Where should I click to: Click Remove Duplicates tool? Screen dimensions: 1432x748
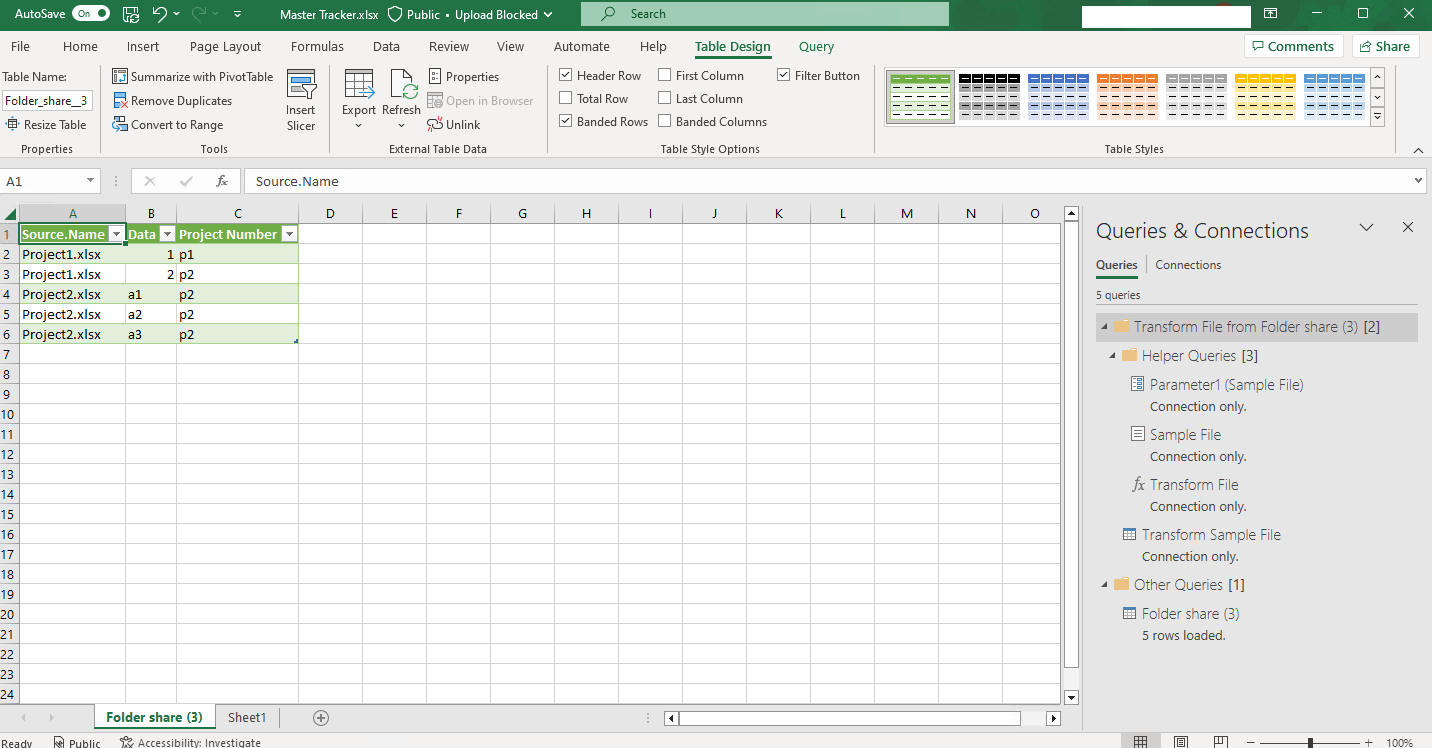(x=172, y=101)
